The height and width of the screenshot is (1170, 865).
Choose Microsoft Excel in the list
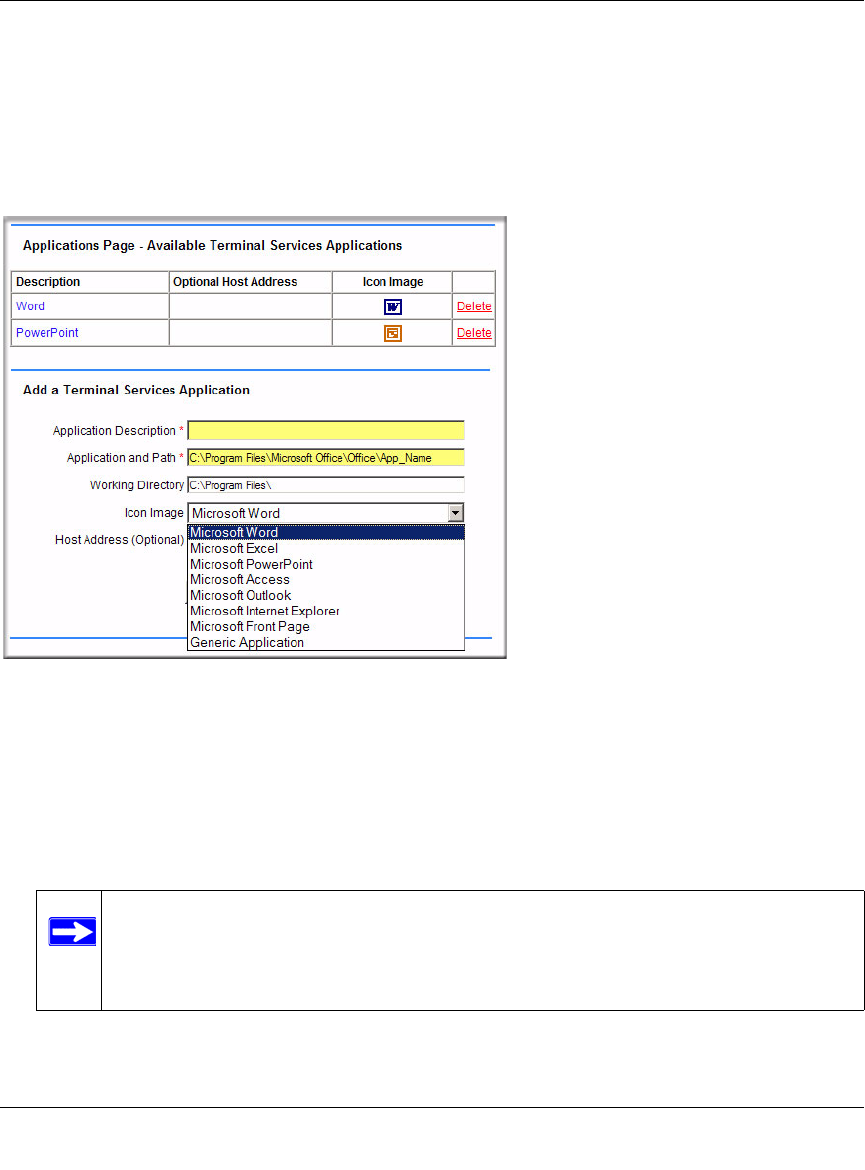click(325, 548)
